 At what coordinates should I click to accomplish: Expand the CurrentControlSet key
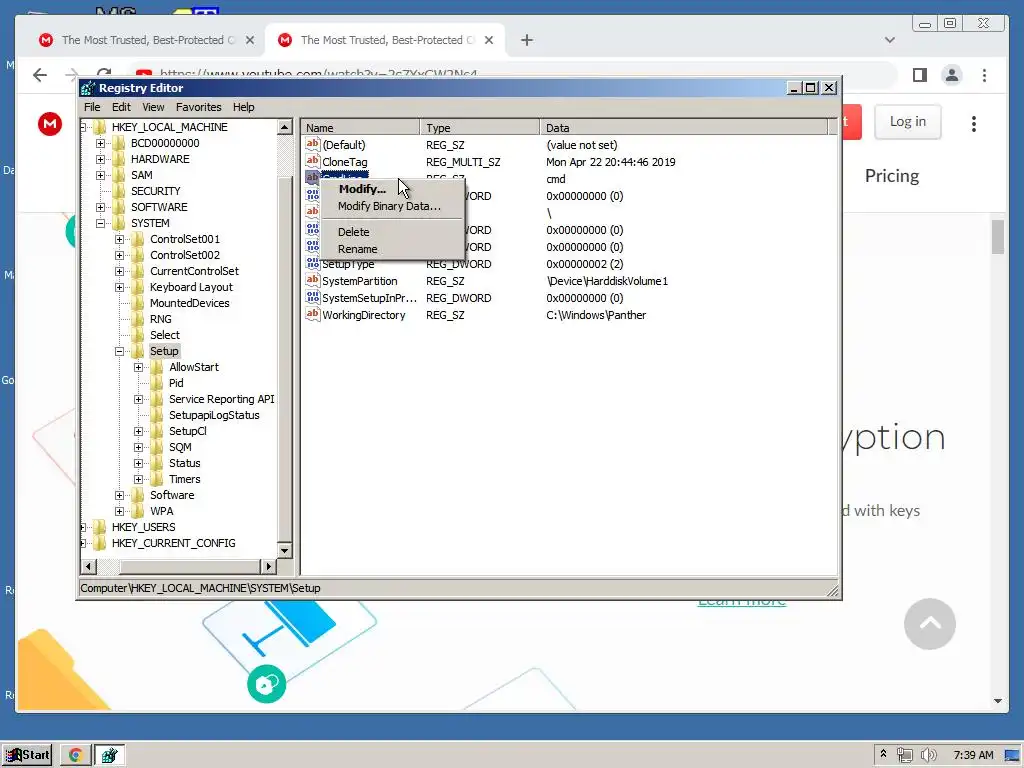coord(120,271)
